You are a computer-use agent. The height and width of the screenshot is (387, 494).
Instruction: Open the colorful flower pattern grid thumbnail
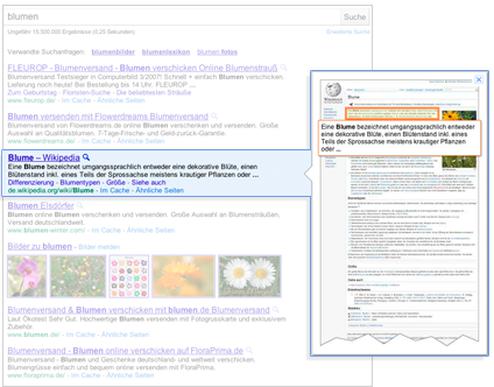(x=129, y=276)
